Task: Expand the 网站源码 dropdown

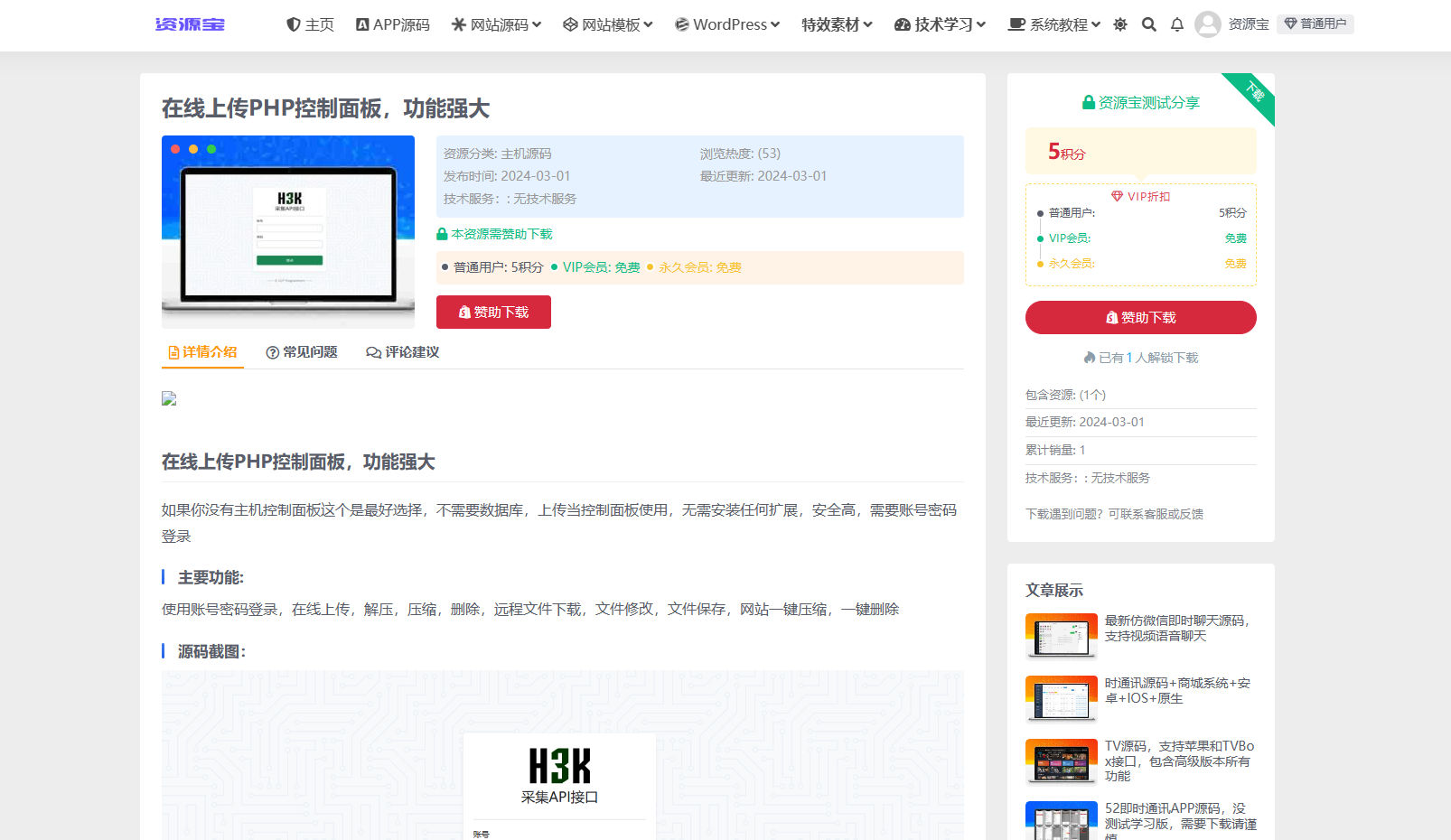Action: (x=496, y=24)
